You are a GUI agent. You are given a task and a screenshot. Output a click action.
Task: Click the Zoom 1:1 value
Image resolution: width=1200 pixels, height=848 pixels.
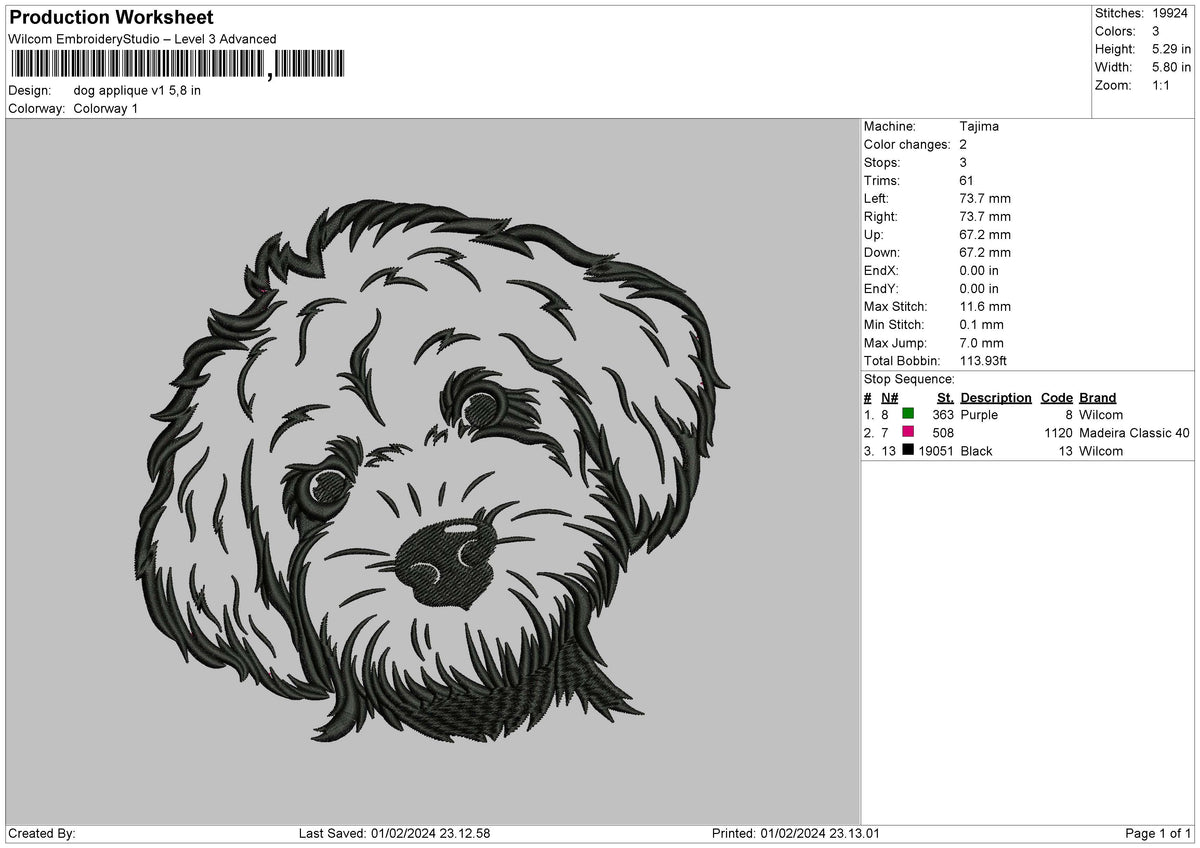tap(1163, 86)
